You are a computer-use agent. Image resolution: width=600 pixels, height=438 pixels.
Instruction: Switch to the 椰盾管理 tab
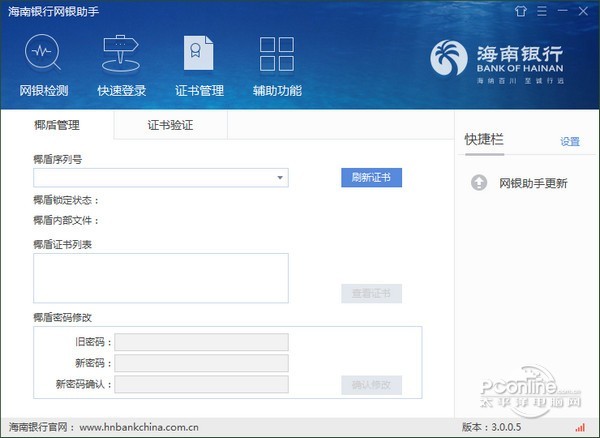[57, 125]
